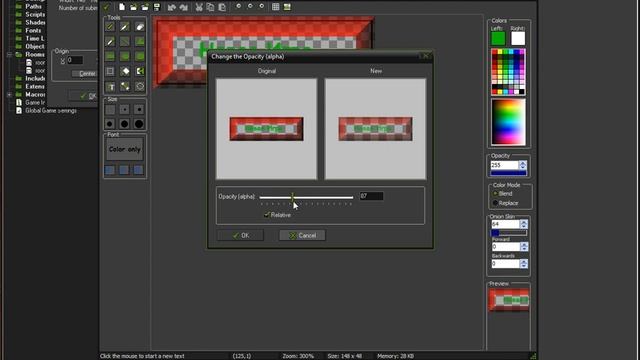Paste from clipboard using the paste icon
640x360 pixels.
pyautogui.click(x=222, y=7)
